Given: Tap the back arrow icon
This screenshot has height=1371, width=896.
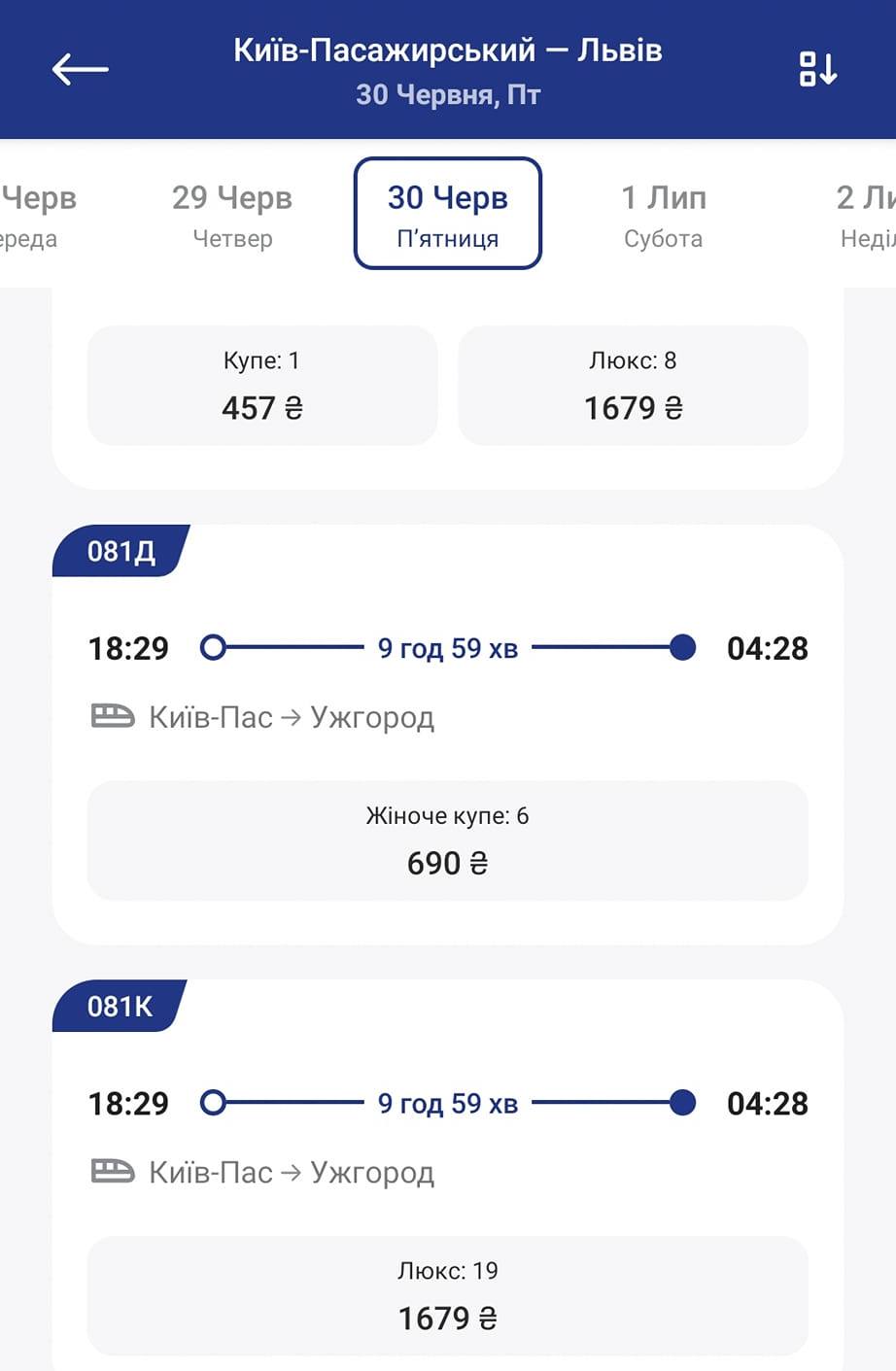Looking at the screenshot, I should tap(80, 69).
